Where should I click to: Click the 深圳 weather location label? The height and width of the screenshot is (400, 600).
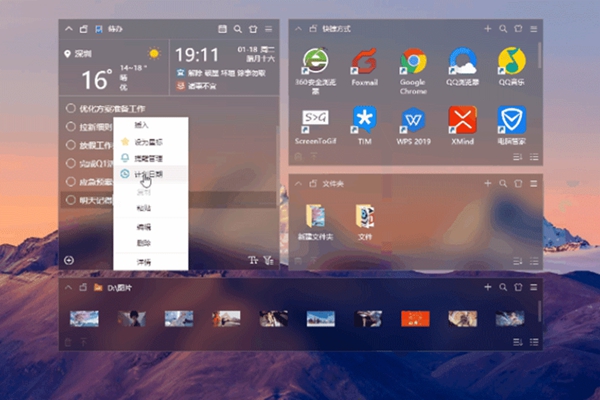click(82, 53)
